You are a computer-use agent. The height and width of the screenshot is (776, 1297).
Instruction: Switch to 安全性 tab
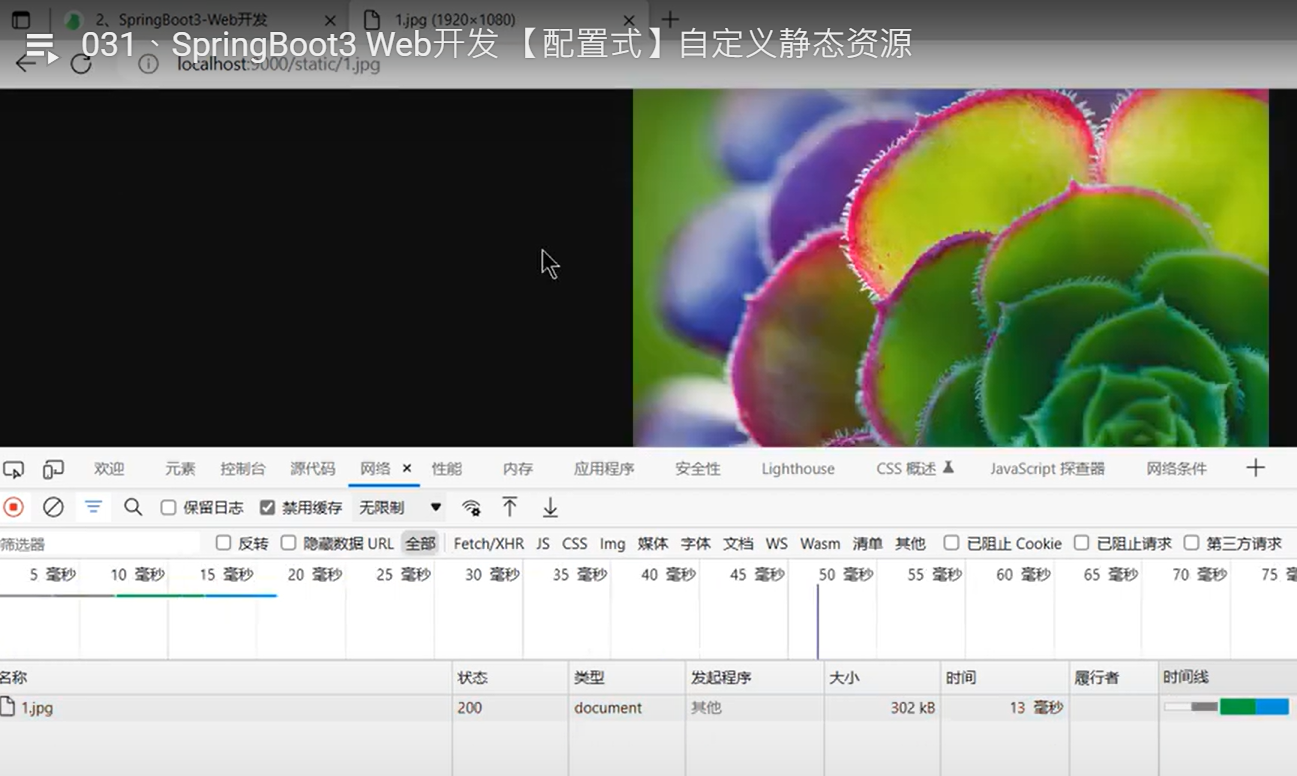698,469
